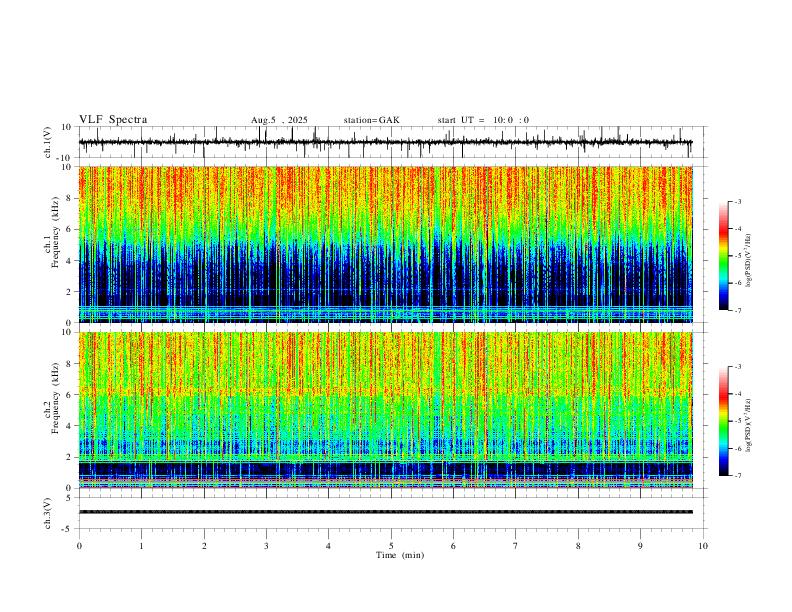Click the ch.2 colorbar "log(PSD)(V²/Hz)" label

[749, 425]
